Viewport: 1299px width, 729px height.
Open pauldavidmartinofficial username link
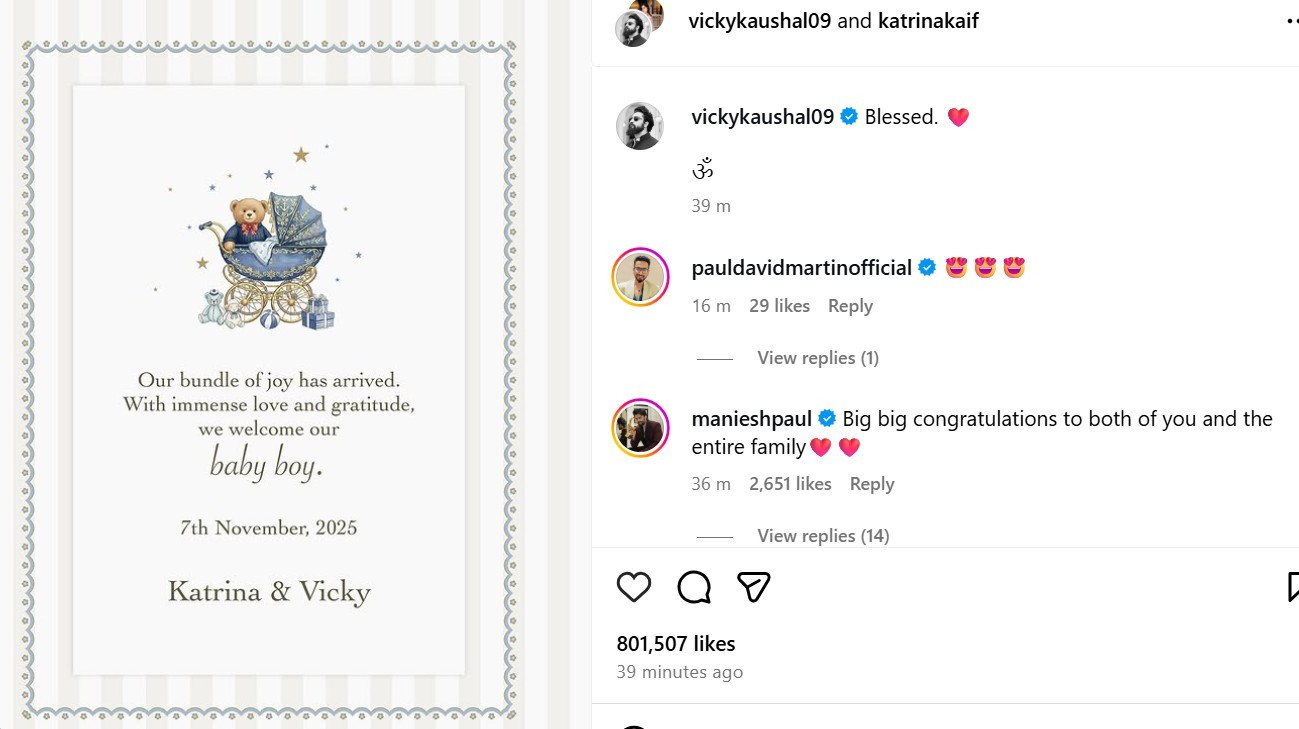(801, 268)
